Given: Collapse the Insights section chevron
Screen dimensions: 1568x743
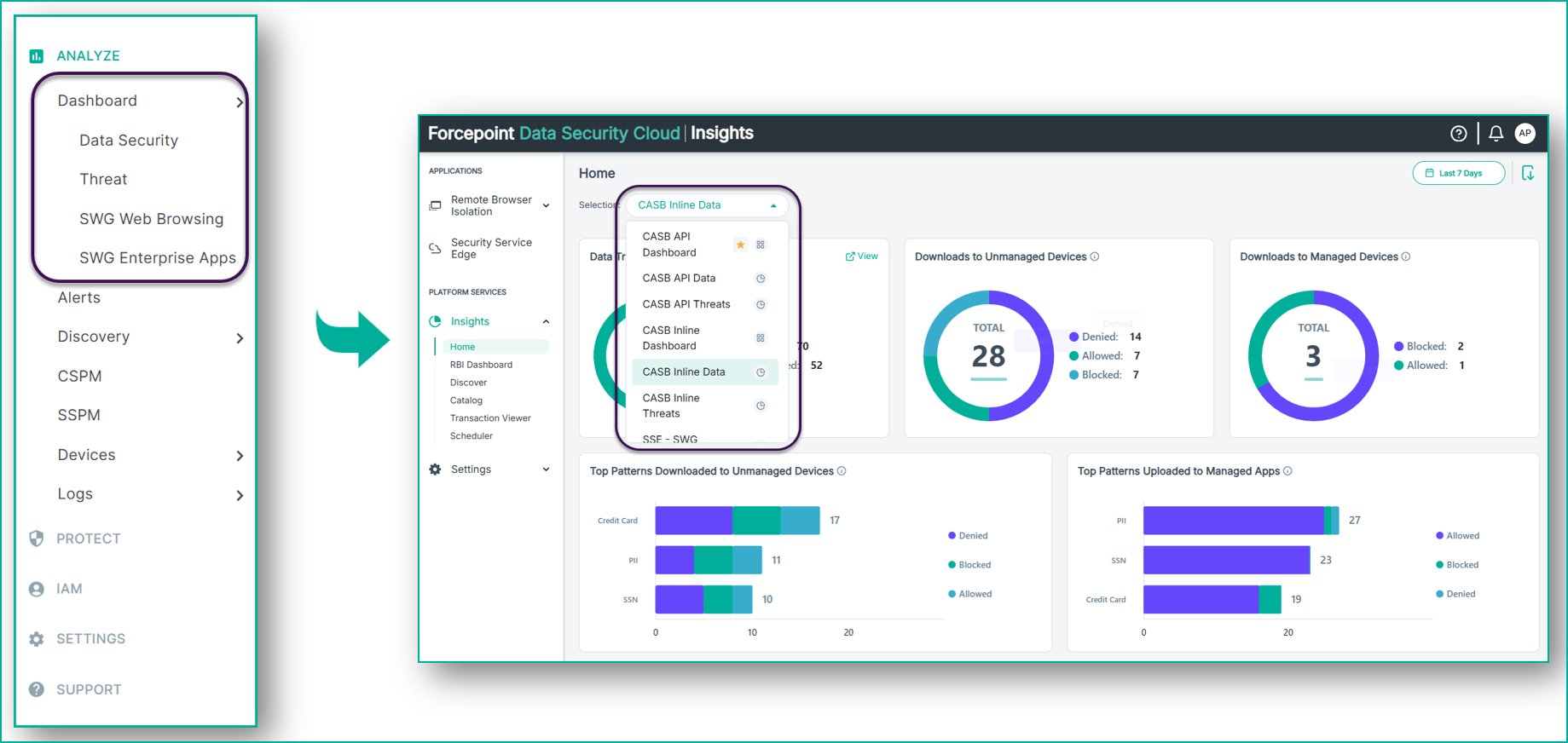Looking at the screenshot, I should [x=546, y=321].
